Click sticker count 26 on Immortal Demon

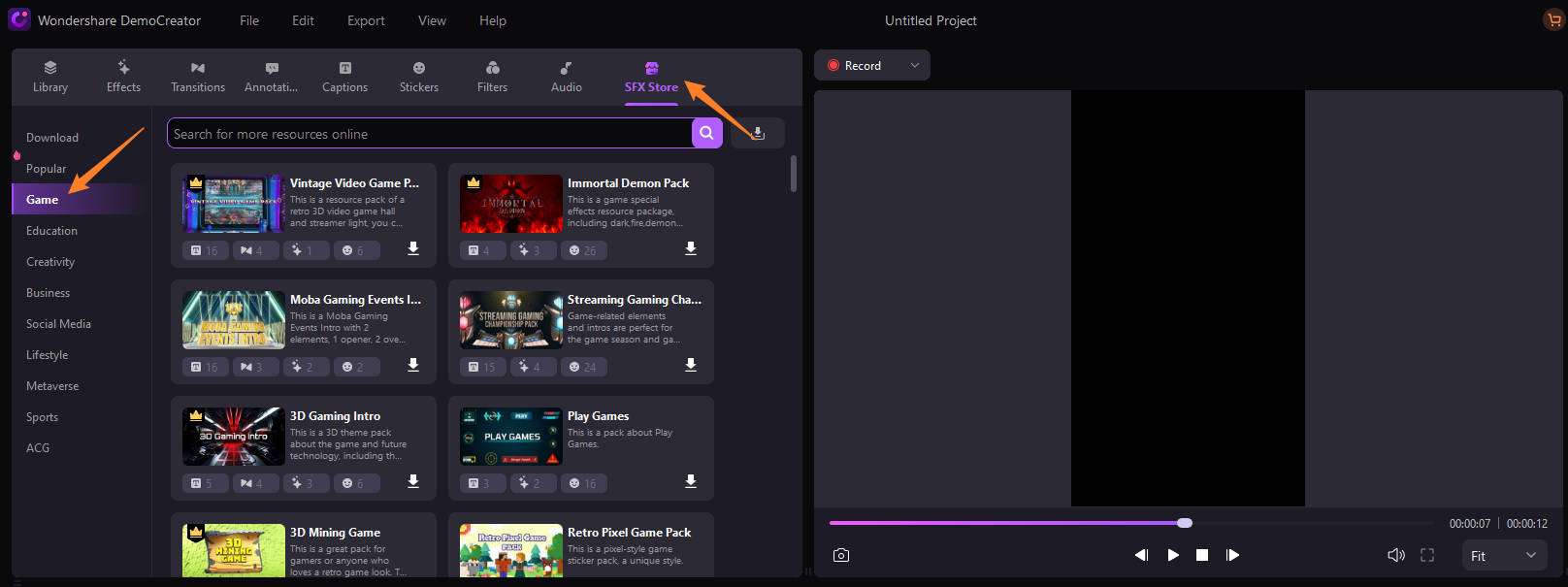(584, 250)
